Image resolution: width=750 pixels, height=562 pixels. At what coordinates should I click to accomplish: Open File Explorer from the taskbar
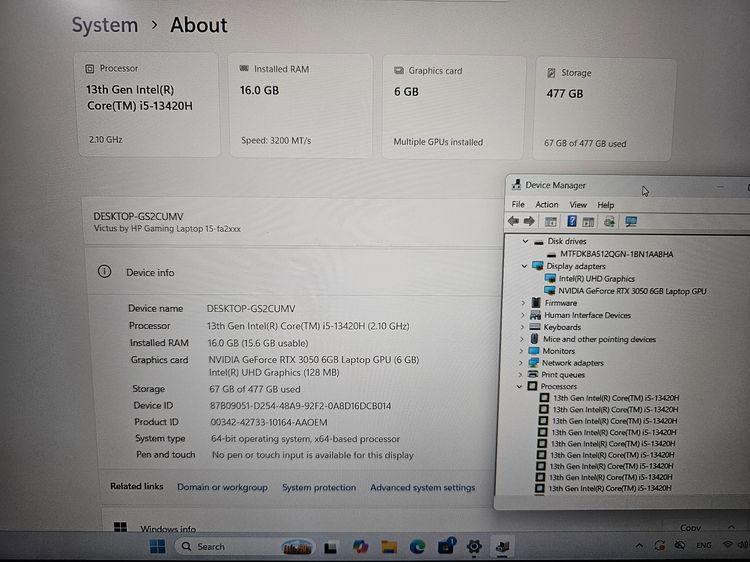pos(389,546)
